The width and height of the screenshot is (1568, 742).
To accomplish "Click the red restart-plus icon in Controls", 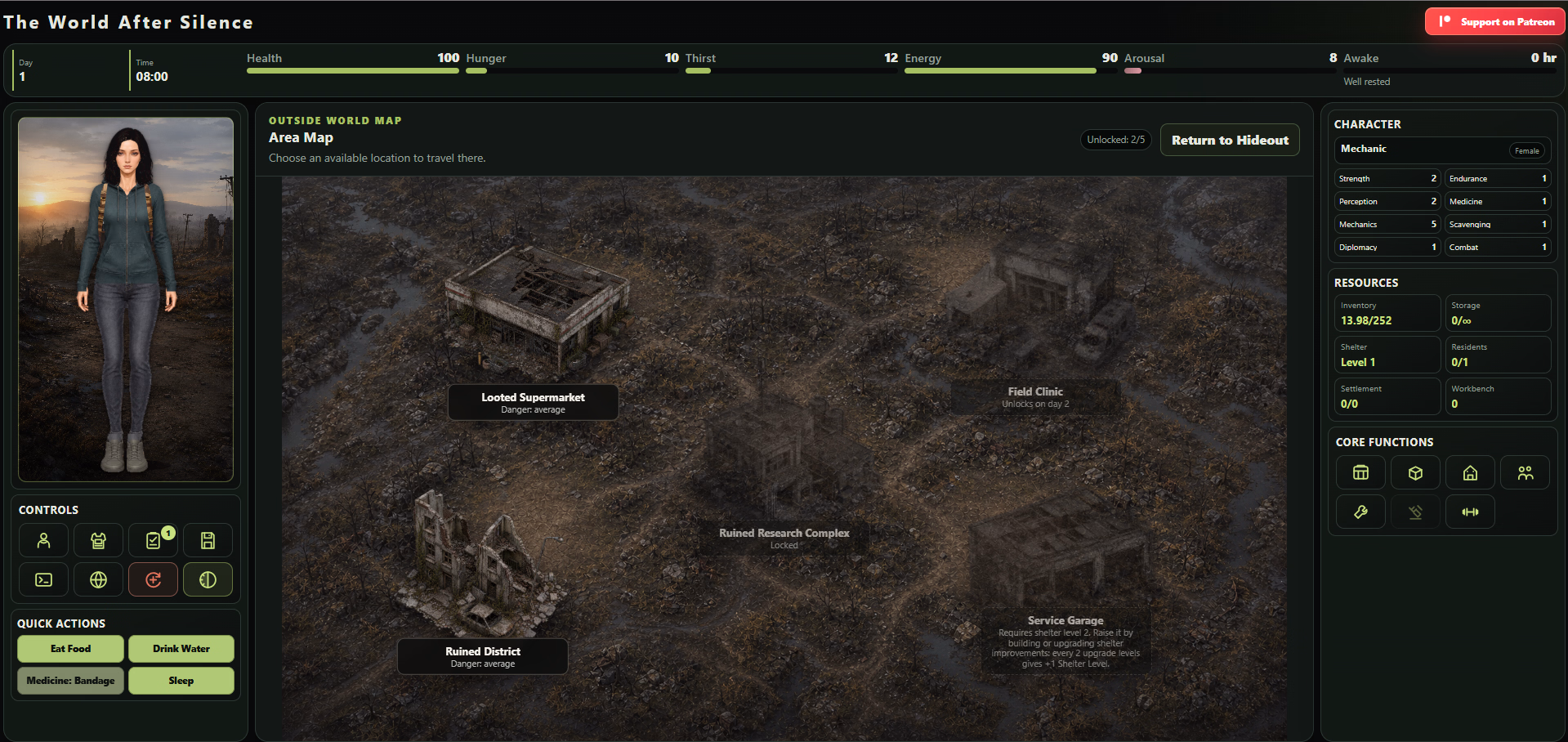I will click(153, 579).
